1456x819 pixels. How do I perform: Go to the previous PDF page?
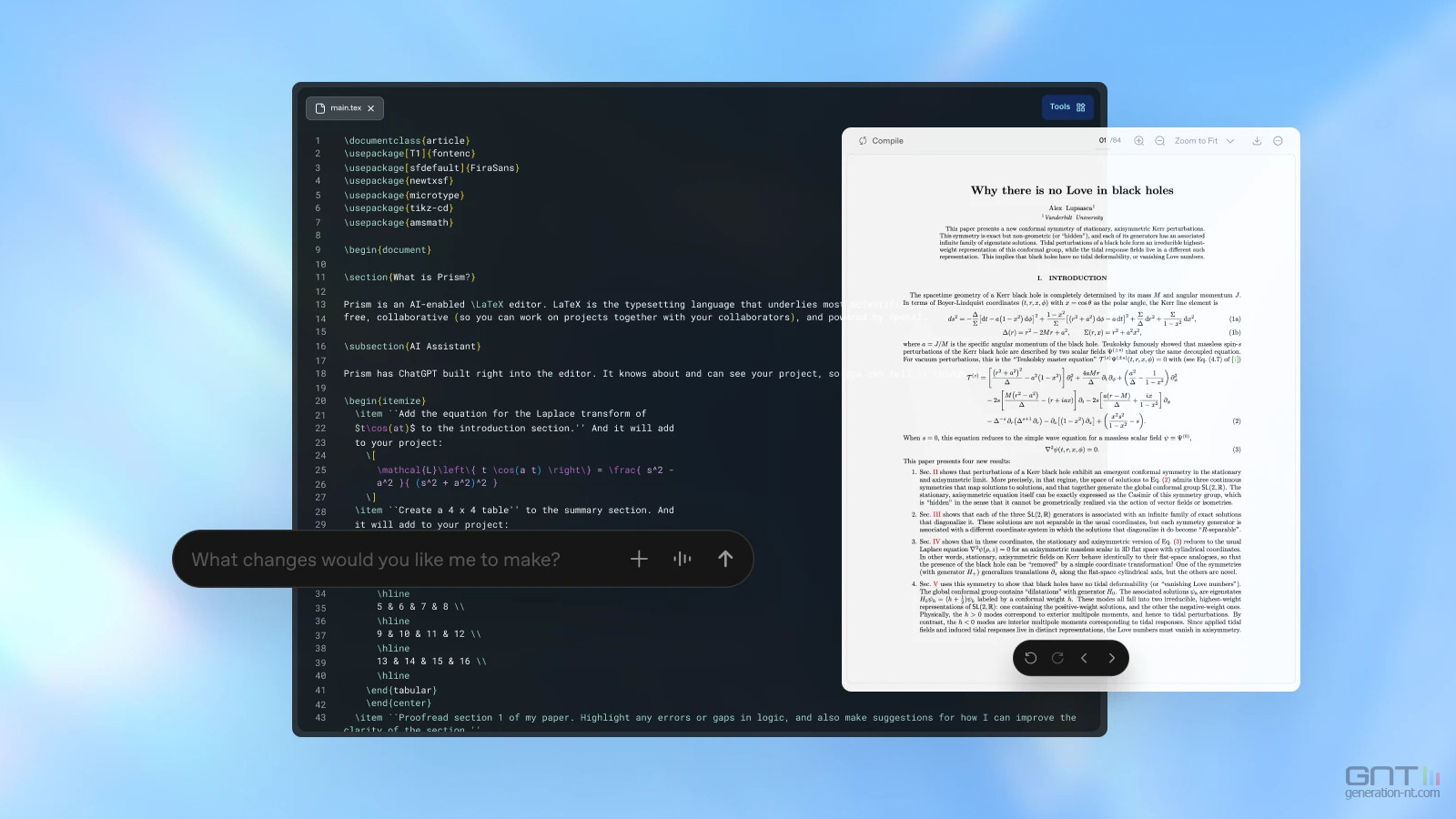pyautogui.click(x=1084, y=658)
